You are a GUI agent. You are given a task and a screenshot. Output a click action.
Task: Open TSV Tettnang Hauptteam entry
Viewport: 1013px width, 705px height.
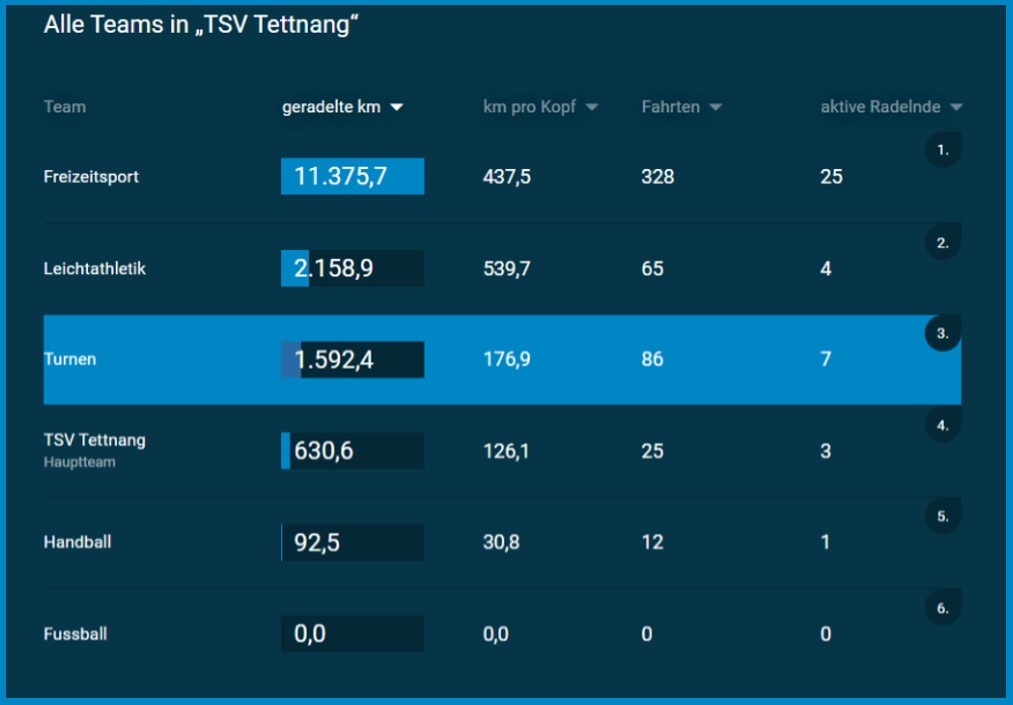tap(94, 450)
